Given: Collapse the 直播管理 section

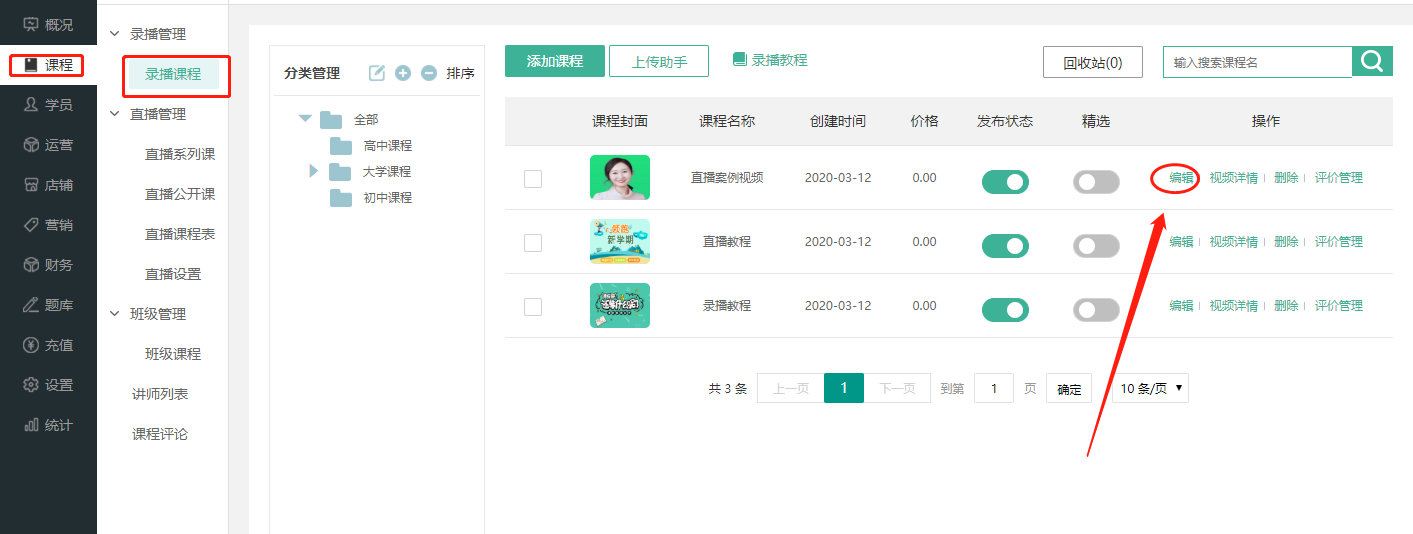Looking at the screenshot, I should click(x=114, y=114).
